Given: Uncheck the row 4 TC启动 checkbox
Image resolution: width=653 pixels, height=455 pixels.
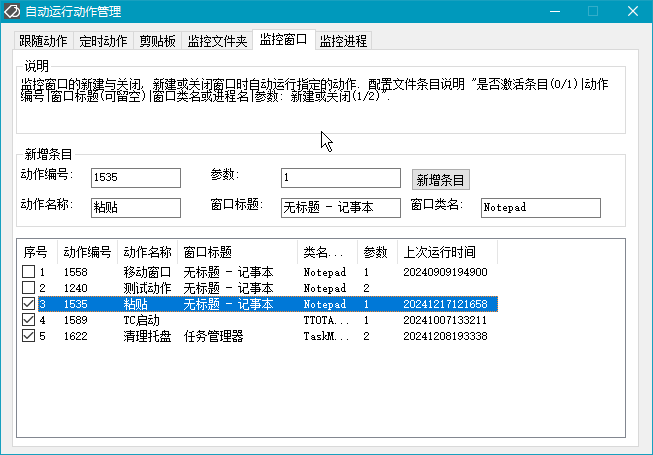Looking at the screenshot, I should tap(28, 320).
